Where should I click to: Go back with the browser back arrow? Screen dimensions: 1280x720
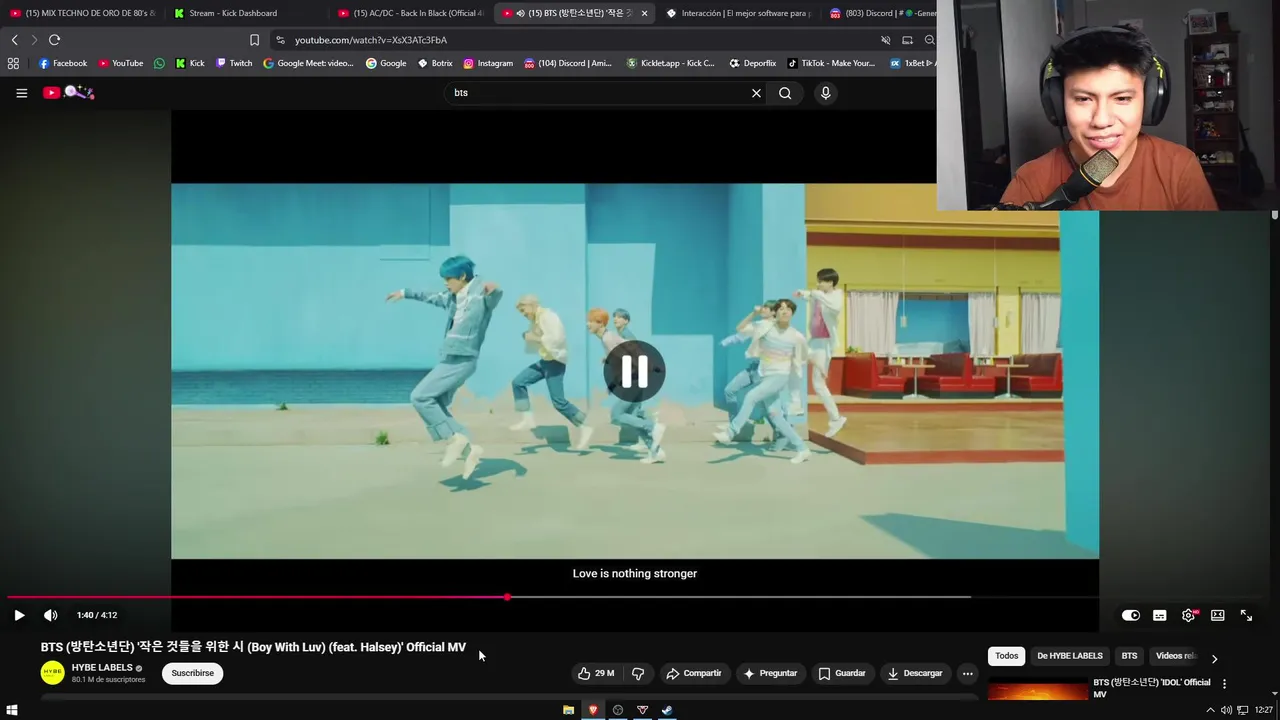click(x=14, y=40)
